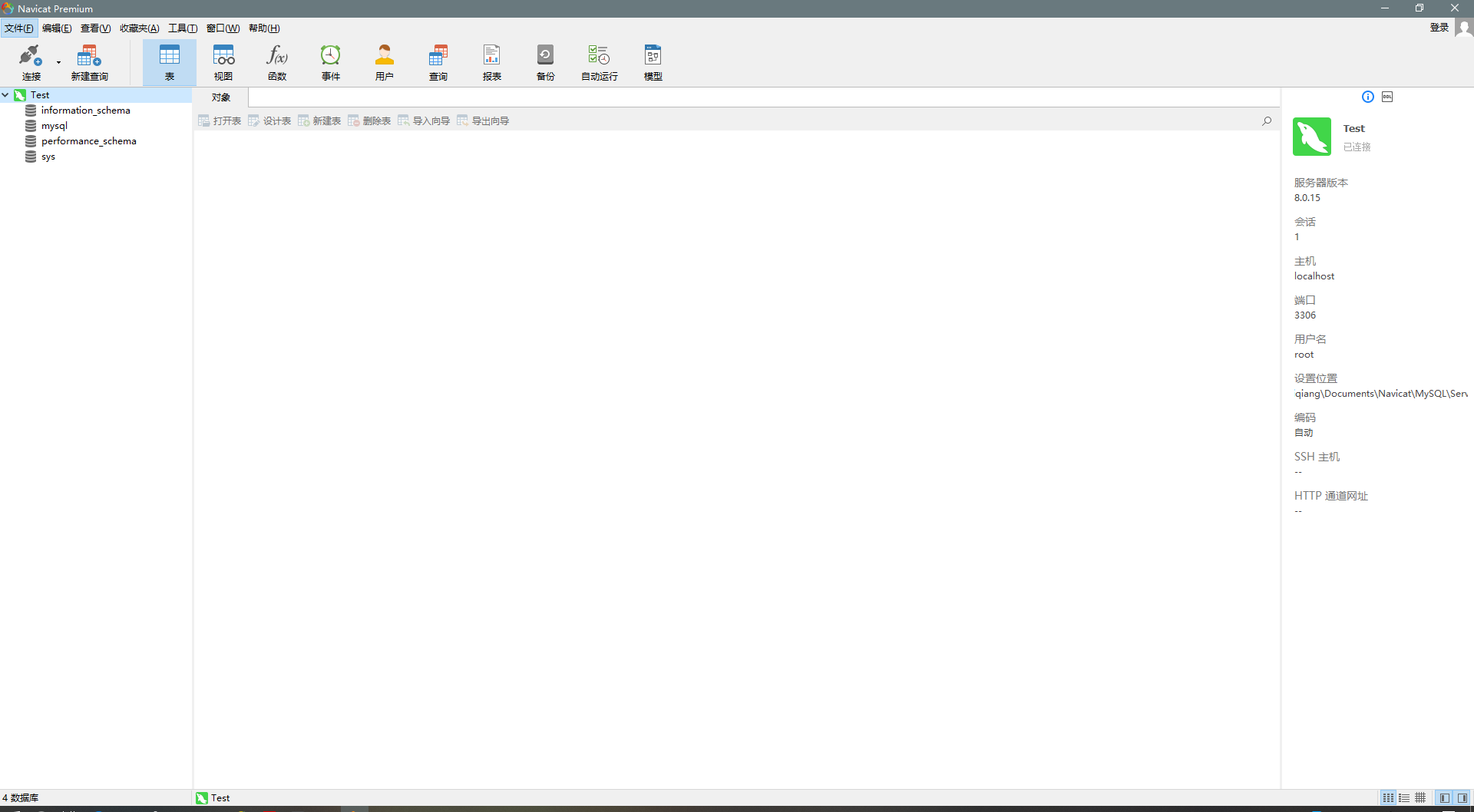This screenshot has height=812, width=1474.
Task: Click the search magnifier in the object toolbar
Action: coord(1267,120)
